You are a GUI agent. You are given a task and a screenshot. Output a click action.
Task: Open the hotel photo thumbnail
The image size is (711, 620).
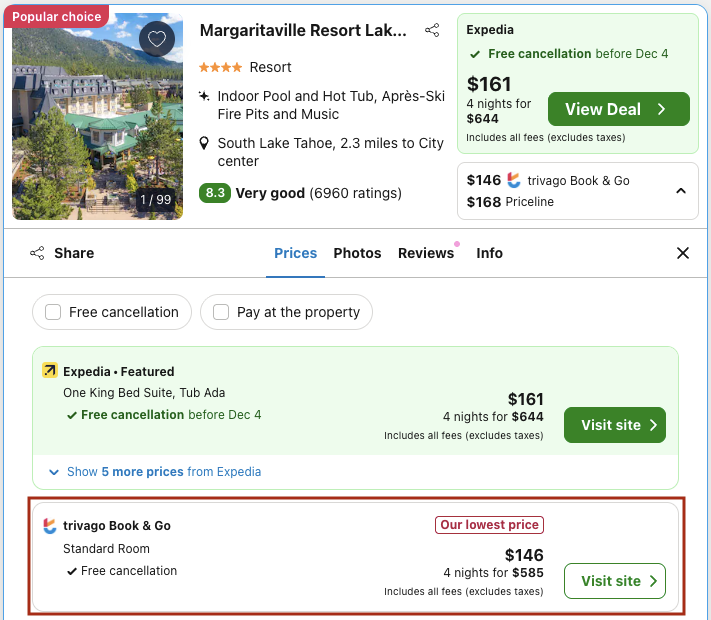coord(97,115)
